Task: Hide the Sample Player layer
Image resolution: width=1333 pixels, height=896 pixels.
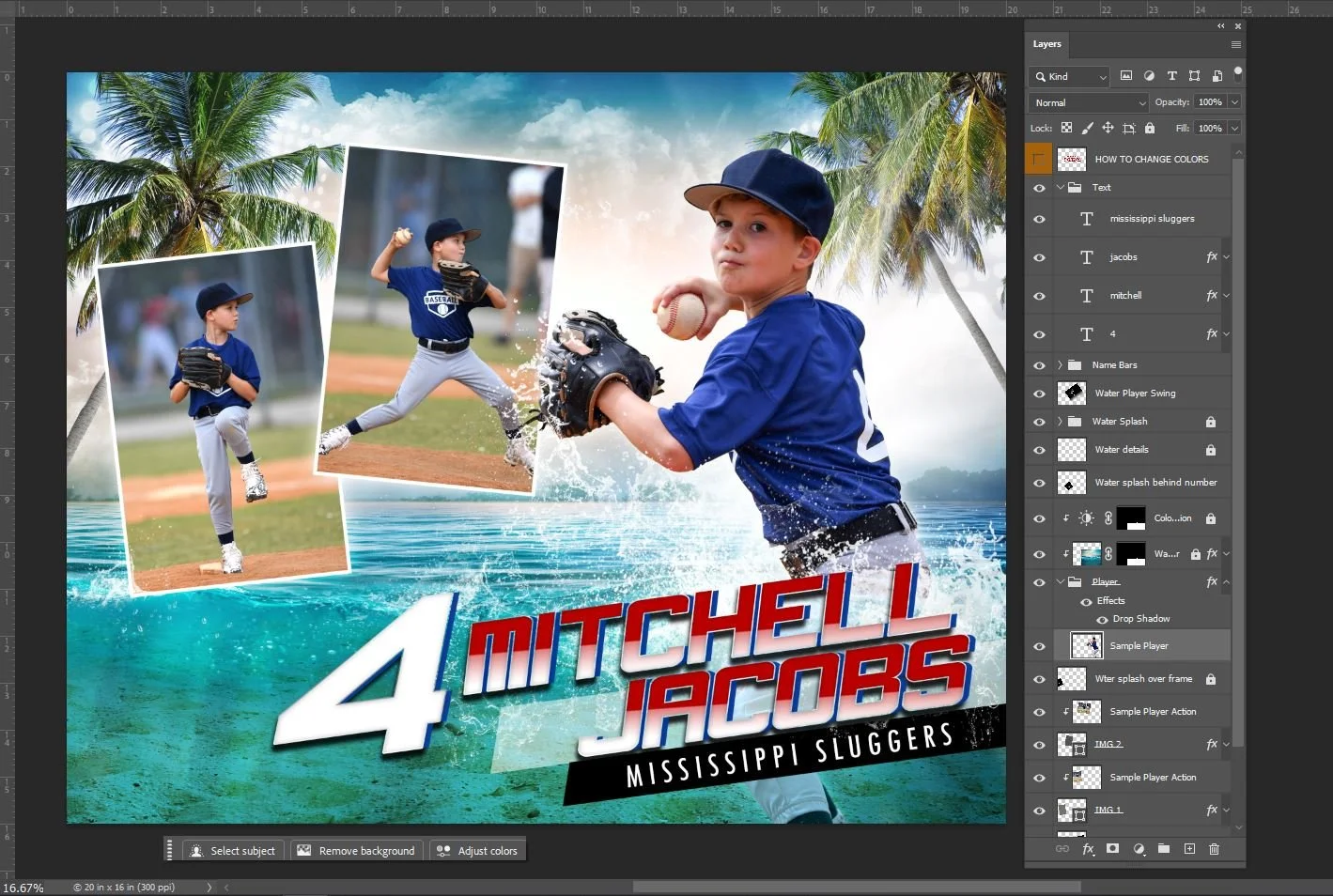Action: coord(1039,646)
